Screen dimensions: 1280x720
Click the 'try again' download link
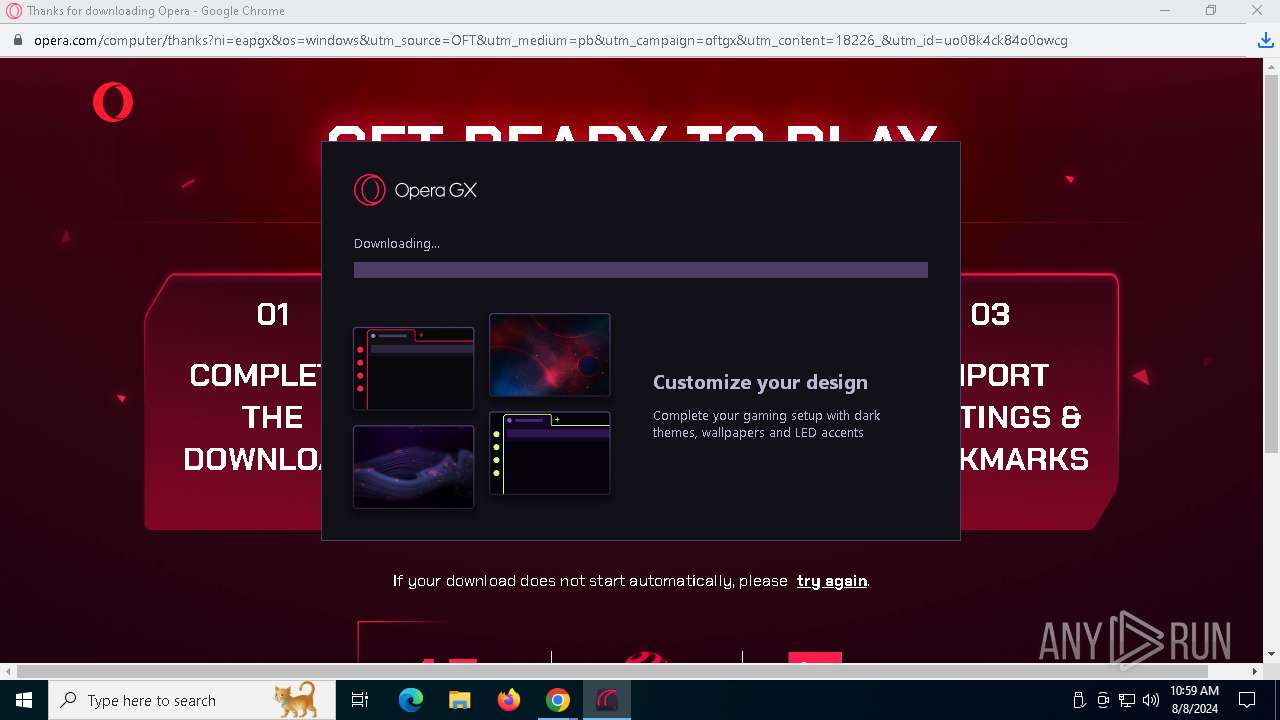[x=832, y=581]
